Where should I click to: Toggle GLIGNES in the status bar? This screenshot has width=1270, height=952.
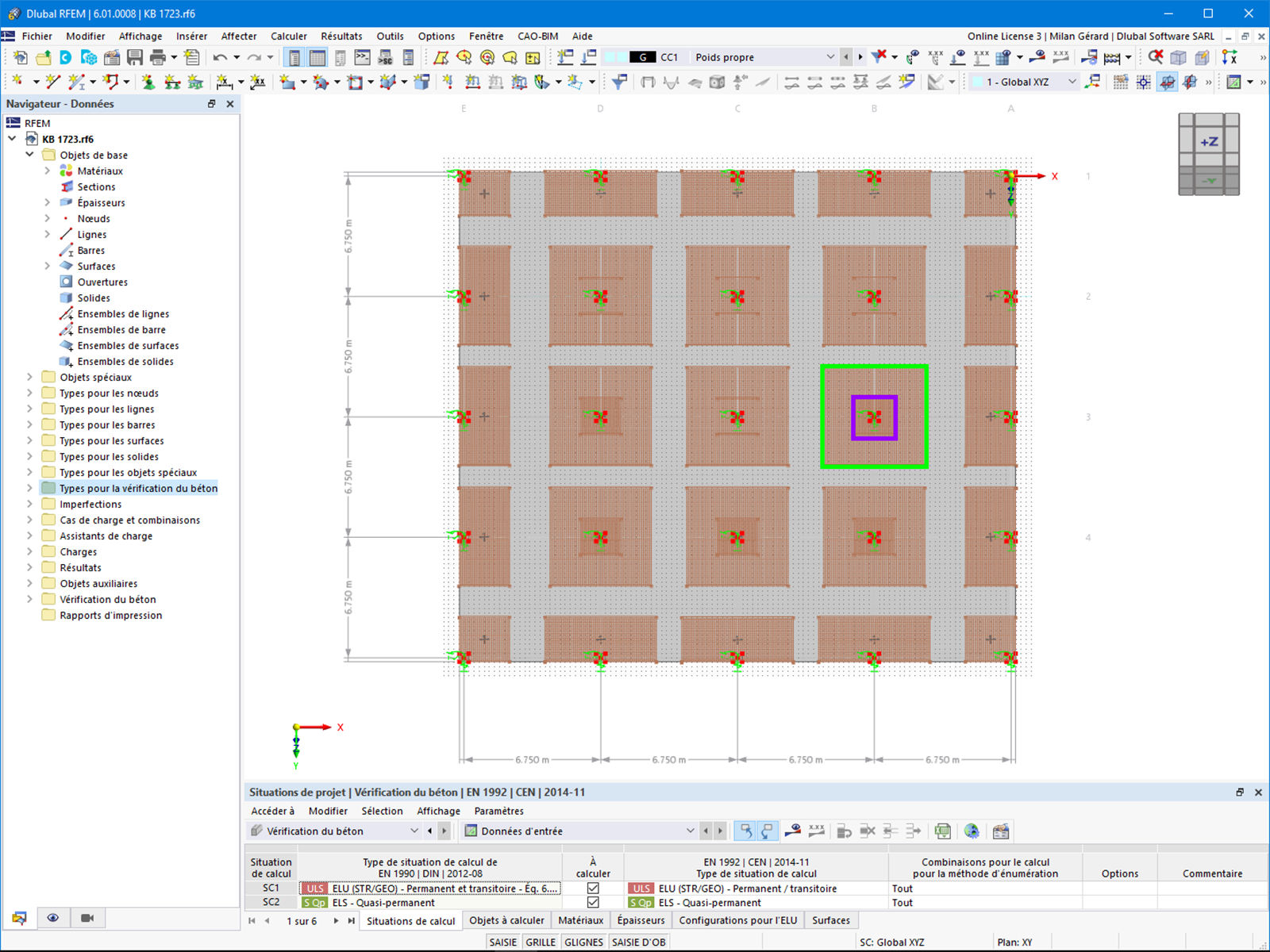click(x=584, y=942)
